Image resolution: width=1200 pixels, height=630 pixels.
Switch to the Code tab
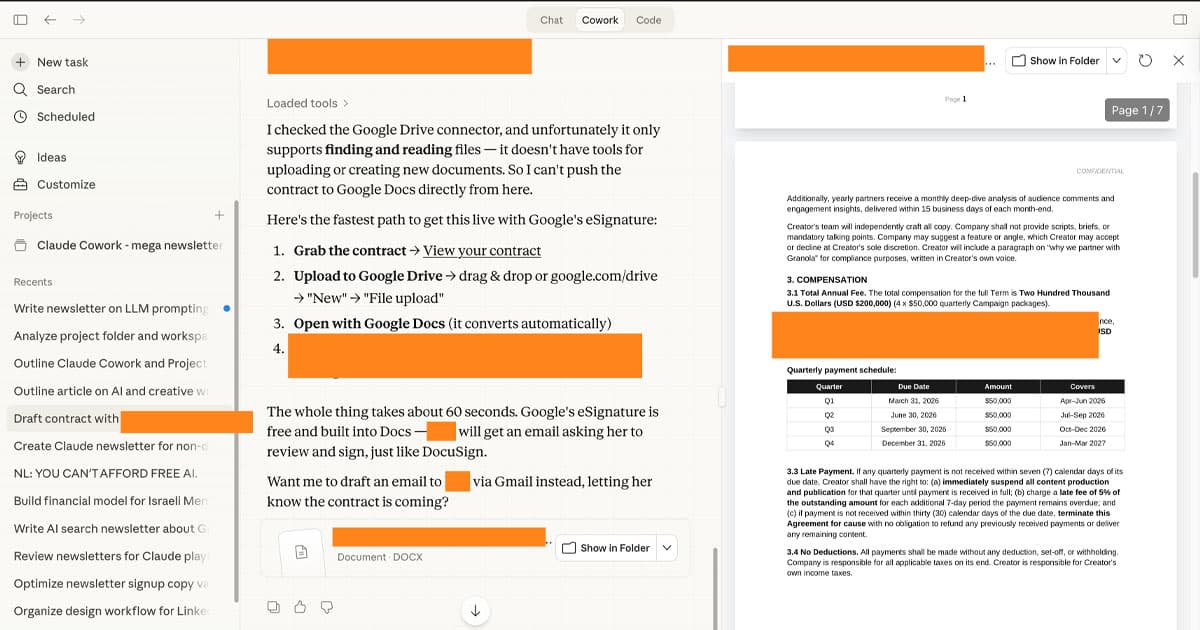648,20
